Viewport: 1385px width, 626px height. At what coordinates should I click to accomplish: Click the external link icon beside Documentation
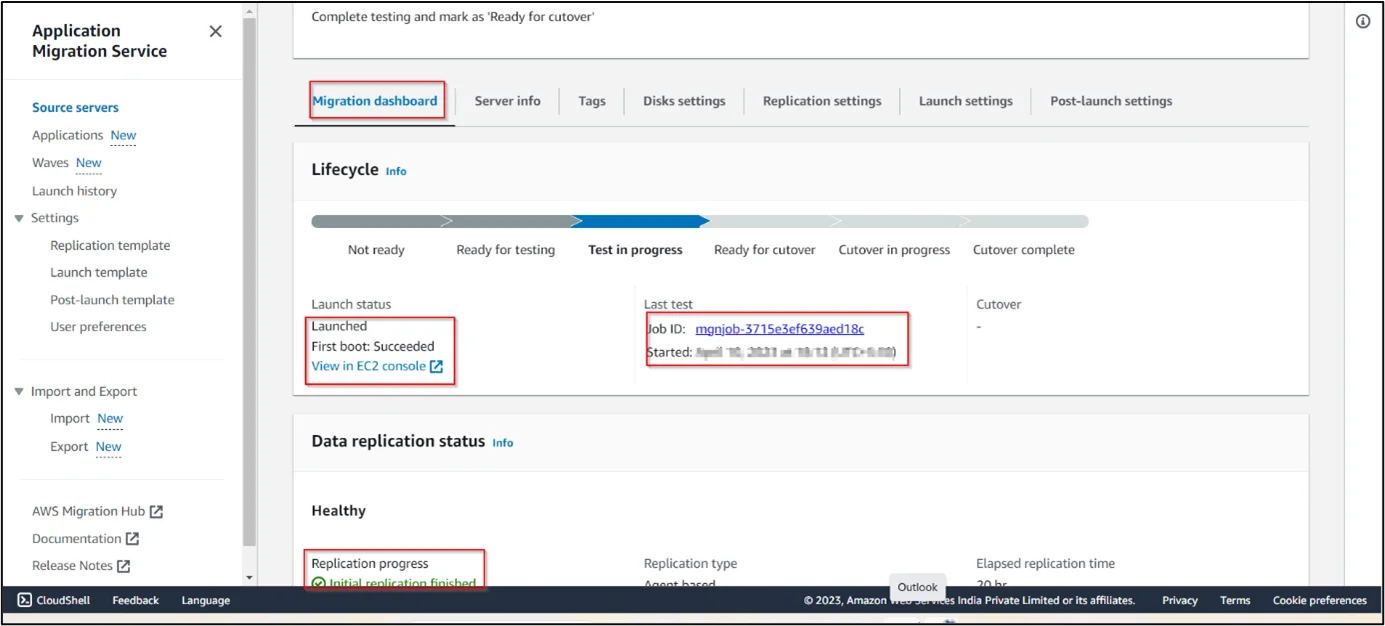[132, 539]
